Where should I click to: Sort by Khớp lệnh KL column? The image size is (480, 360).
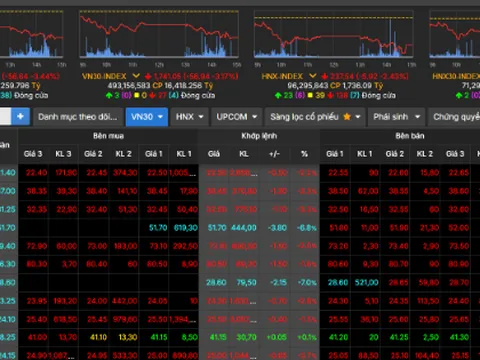pyautogui.click(x=244, y=154)
